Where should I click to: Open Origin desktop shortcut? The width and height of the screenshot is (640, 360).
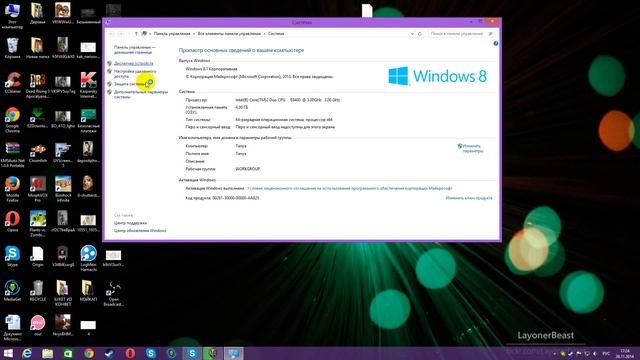(x=38, y=256)
